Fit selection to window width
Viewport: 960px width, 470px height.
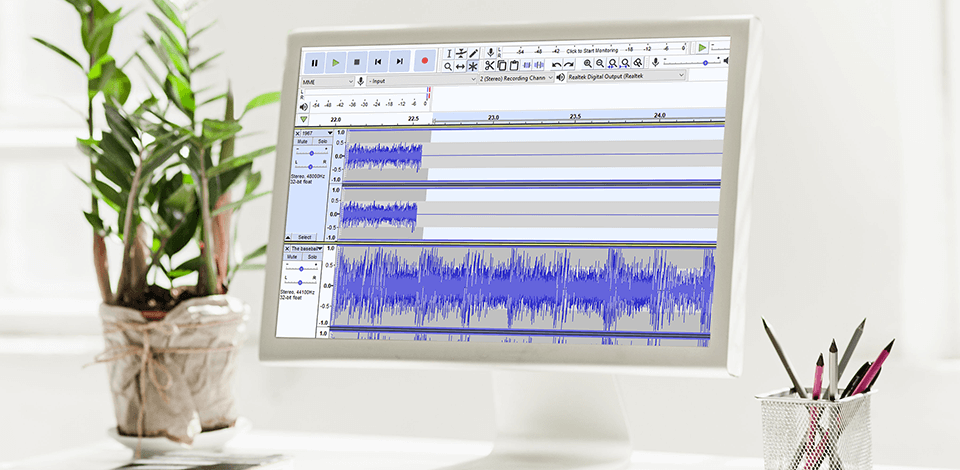[613, 63]
